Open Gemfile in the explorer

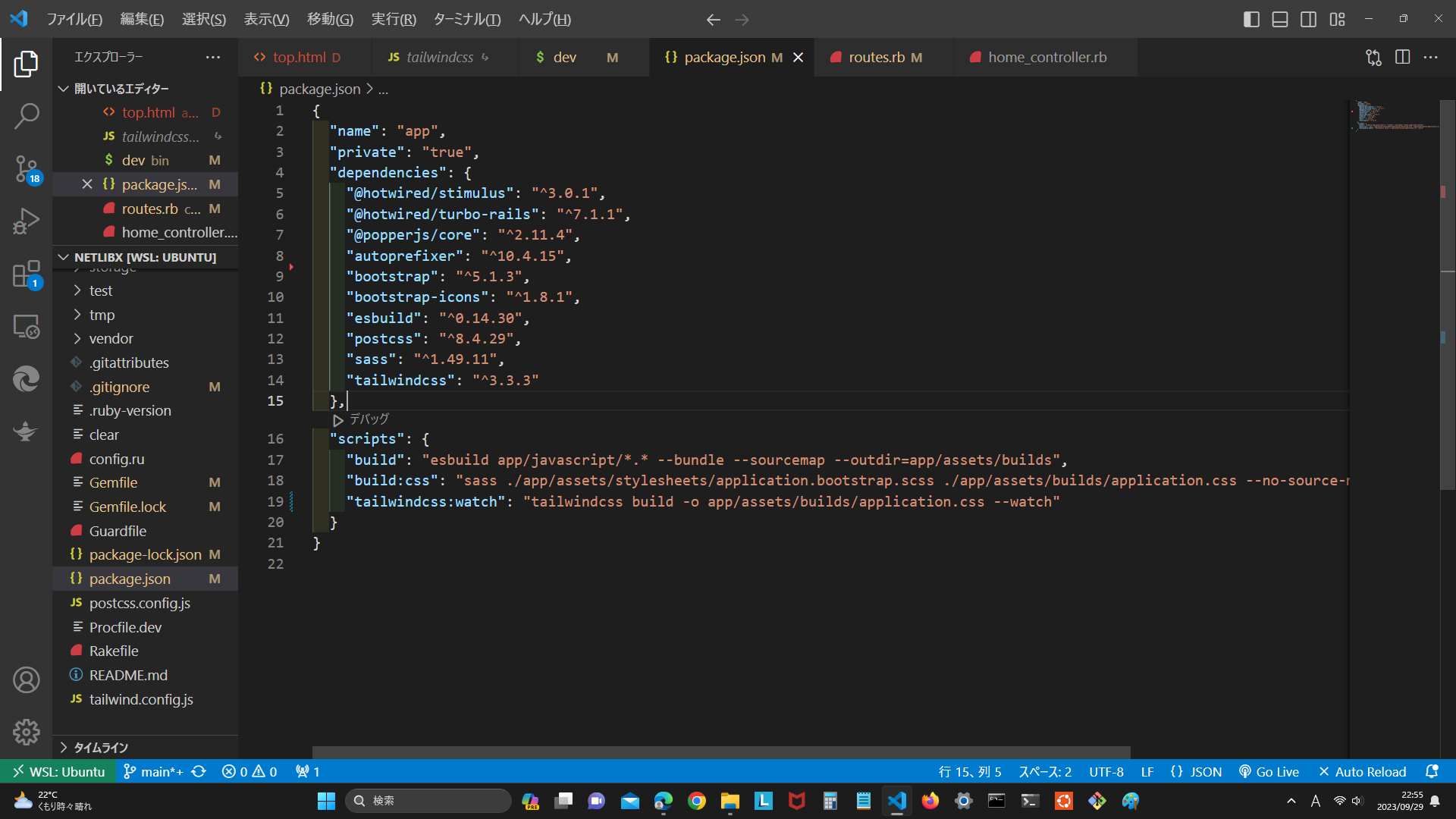[x=144, y=482]
